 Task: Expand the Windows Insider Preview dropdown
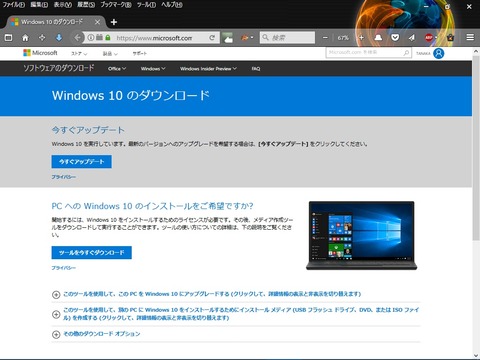(208, 69)
